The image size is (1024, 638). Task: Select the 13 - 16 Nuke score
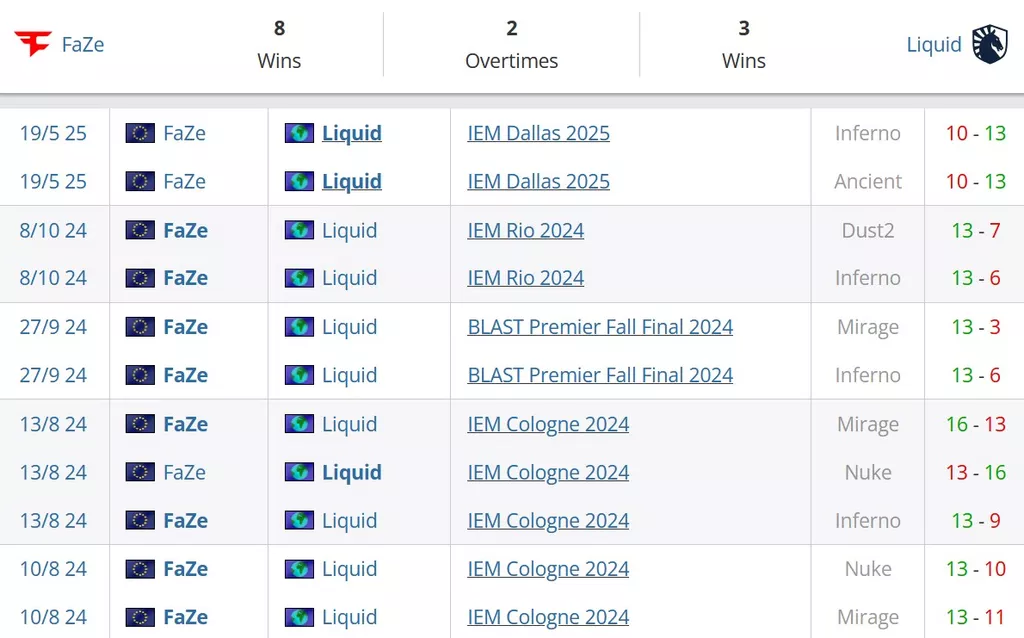pos(976,472)
